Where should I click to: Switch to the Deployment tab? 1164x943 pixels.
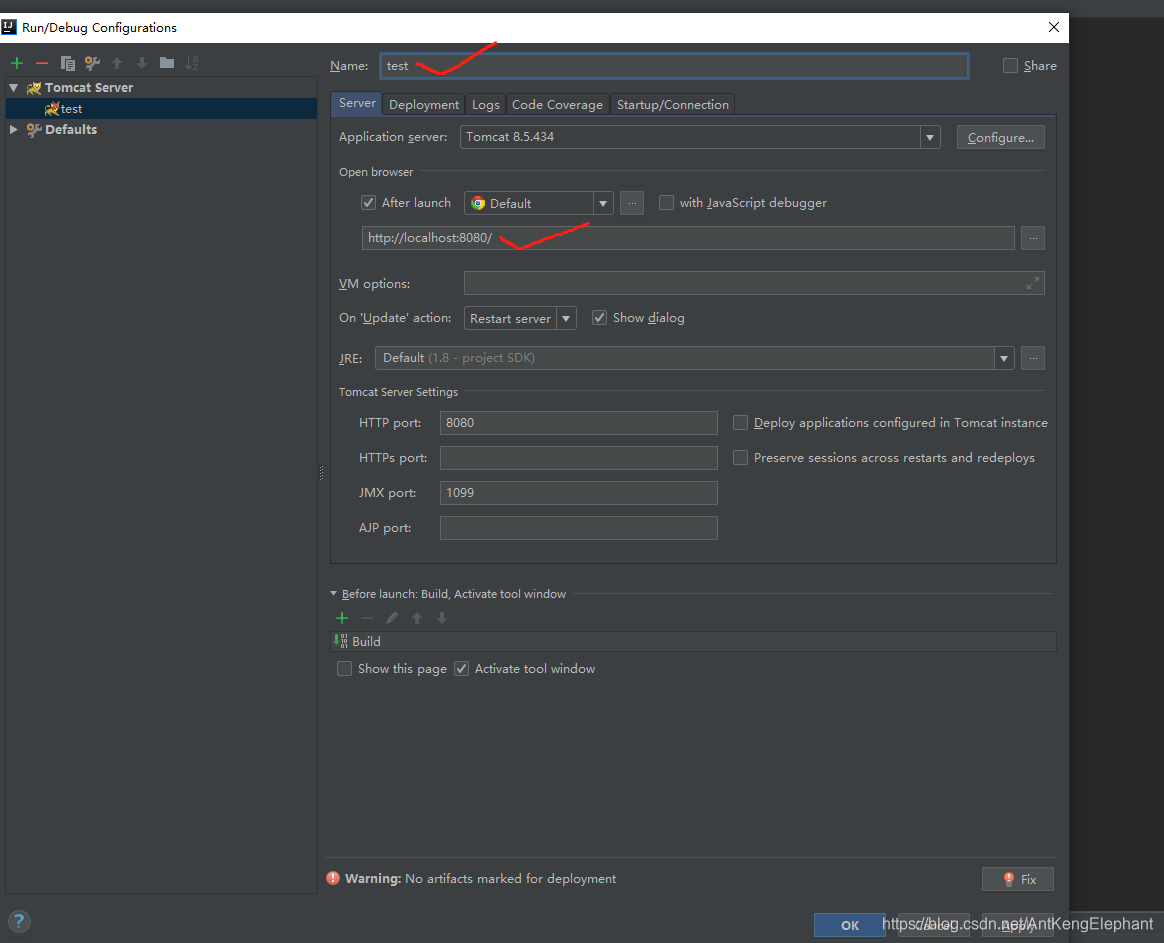[x=424, y=105]
